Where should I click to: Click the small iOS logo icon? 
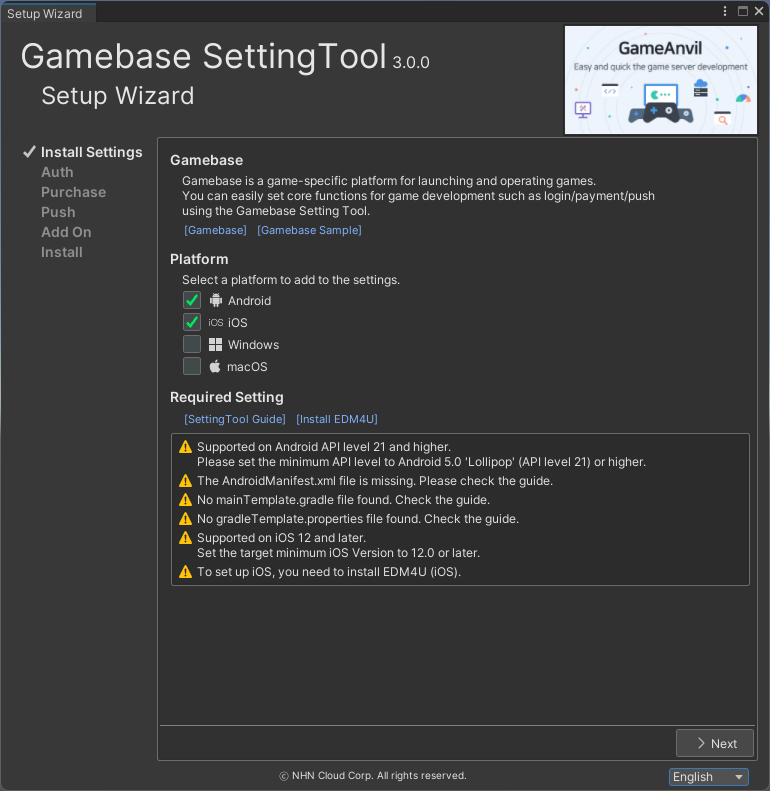[x=215, y=322]
